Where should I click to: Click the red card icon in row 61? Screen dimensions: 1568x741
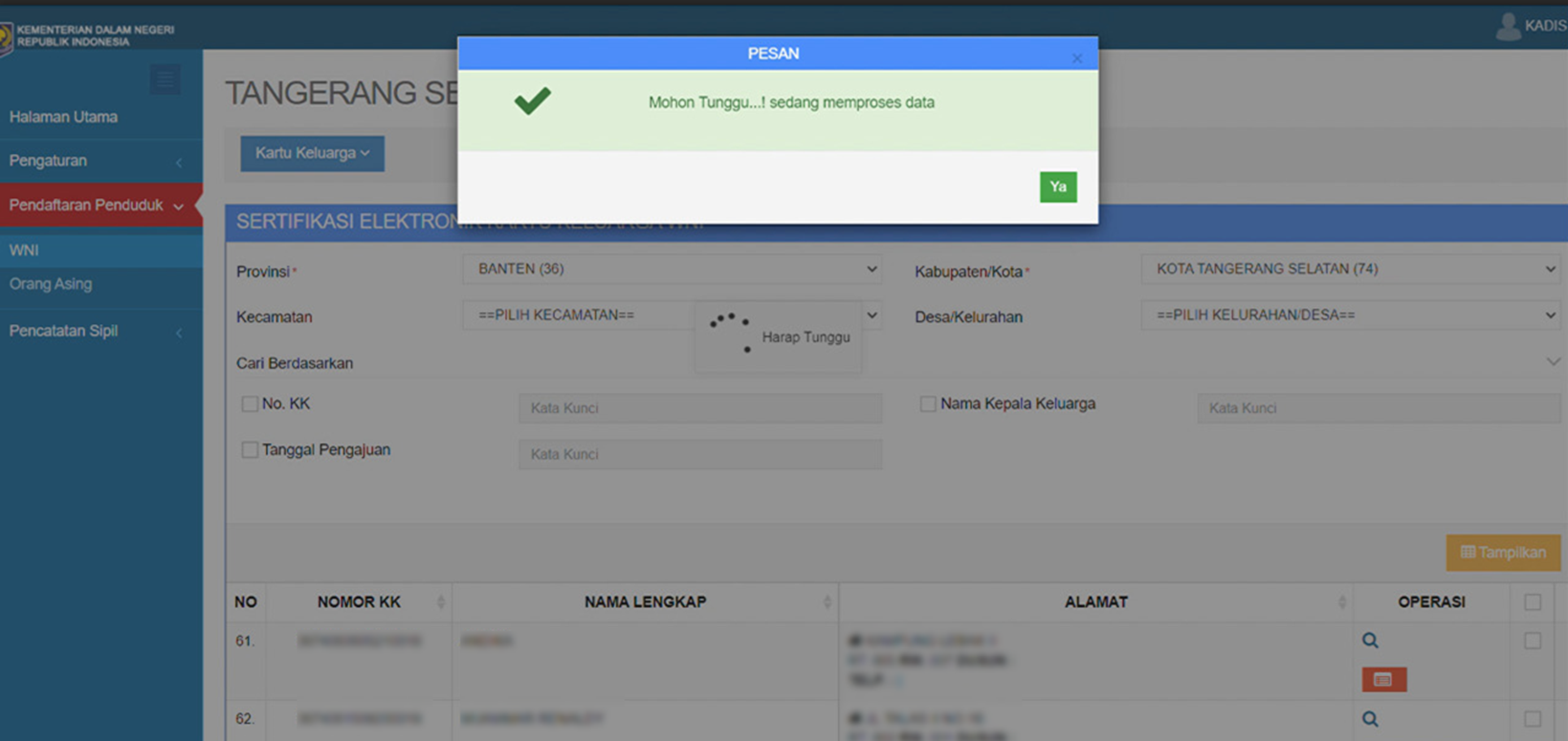pos(1383,680)
